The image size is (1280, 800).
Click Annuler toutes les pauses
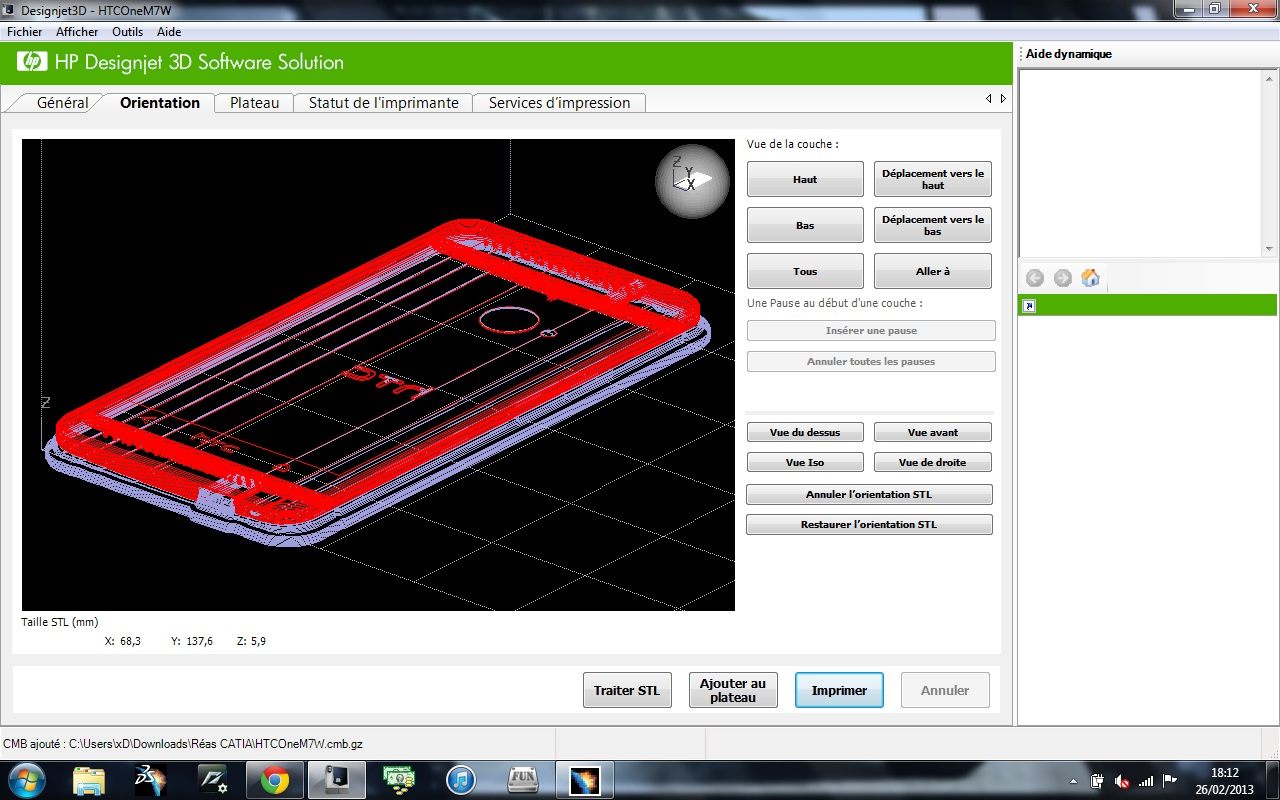pyautogui.click(x=871, y=361)
